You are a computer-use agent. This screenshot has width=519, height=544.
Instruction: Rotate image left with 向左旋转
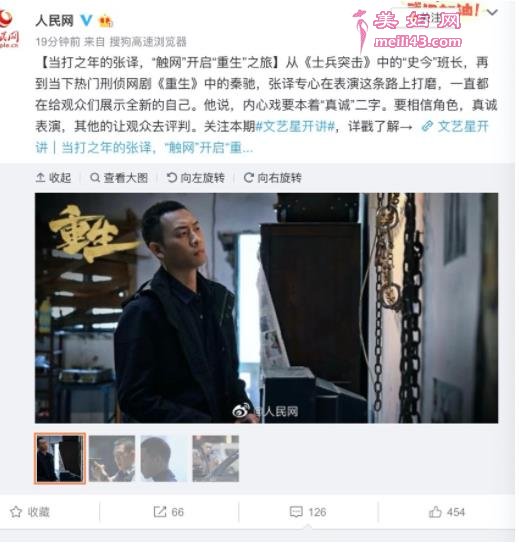click(x=196, y=178)
